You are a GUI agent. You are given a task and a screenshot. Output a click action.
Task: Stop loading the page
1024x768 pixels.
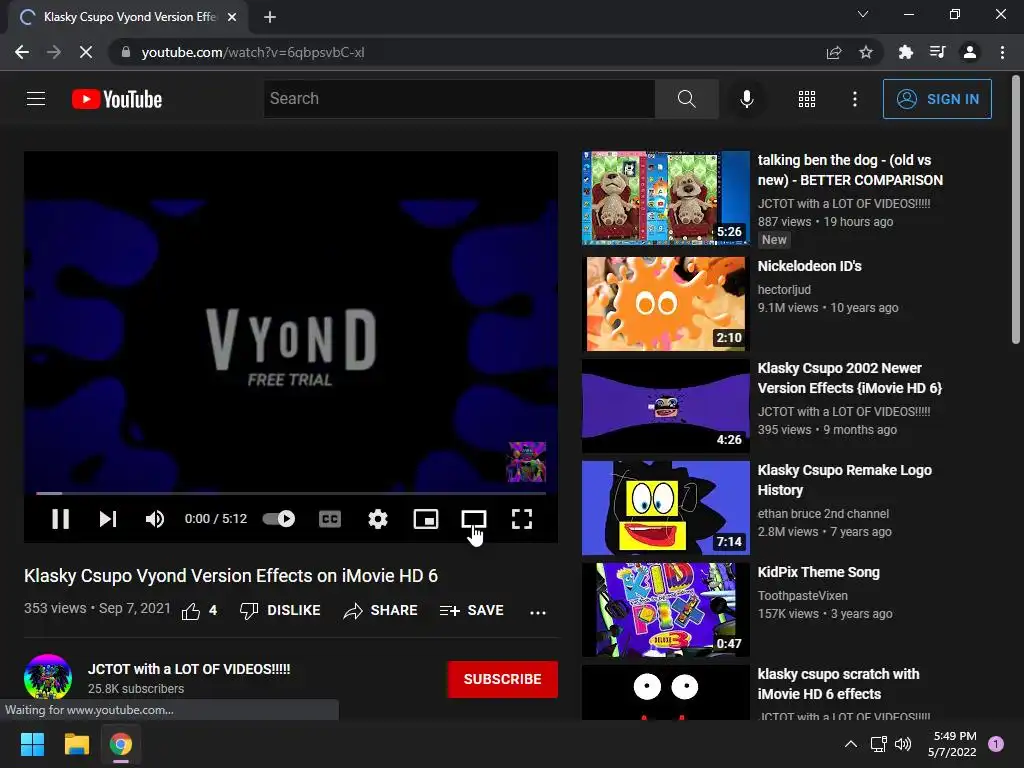[x=86, y=52]
